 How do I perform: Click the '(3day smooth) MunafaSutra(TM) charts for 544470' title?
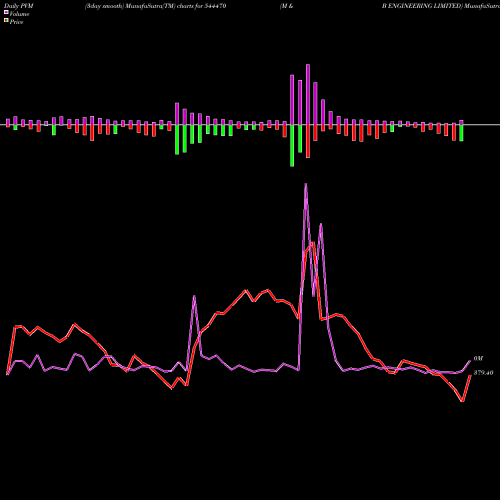[155, 6]
